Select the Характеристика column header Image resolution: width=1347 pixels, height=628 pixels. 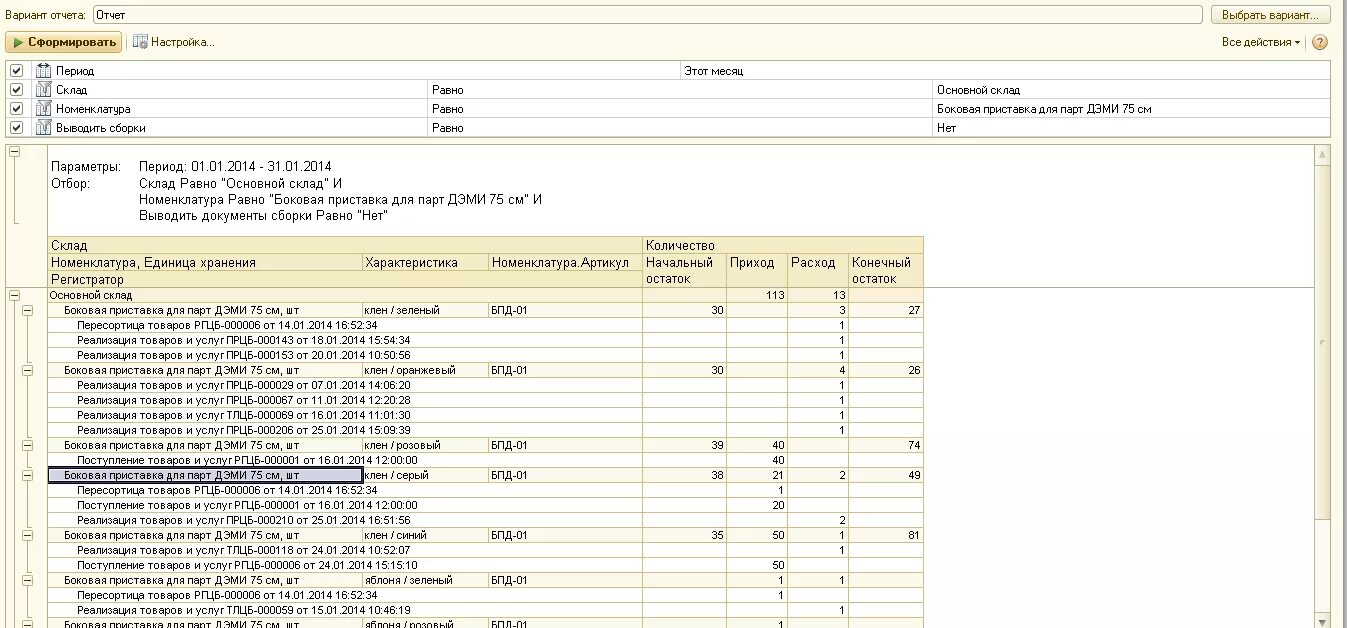tap(425, 262)
